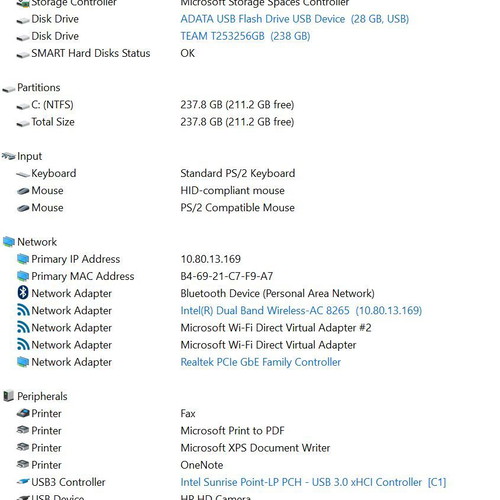
Task: Click the mouse icon beside HID-compliant mouse
Action: [x=23, y=191]
